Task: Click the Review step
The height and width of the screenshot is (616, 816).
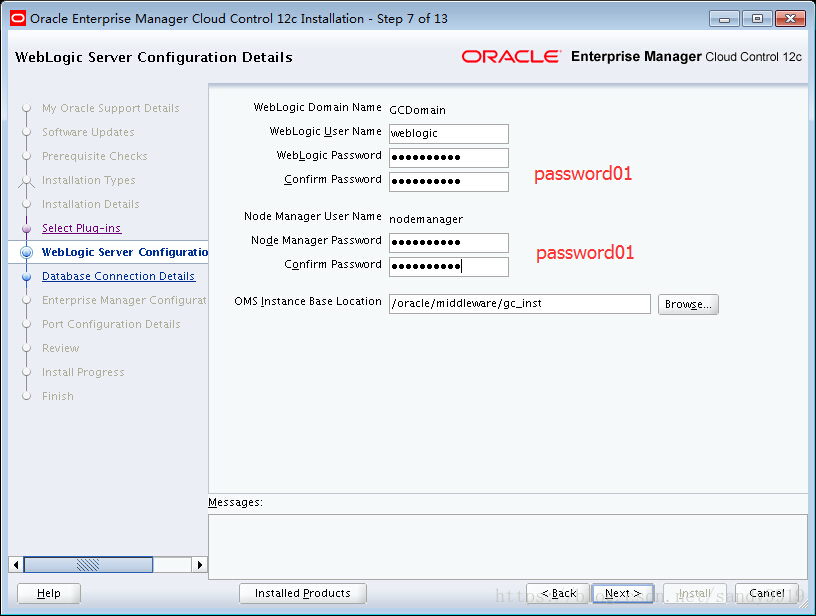Action: [x=61, y=348]
